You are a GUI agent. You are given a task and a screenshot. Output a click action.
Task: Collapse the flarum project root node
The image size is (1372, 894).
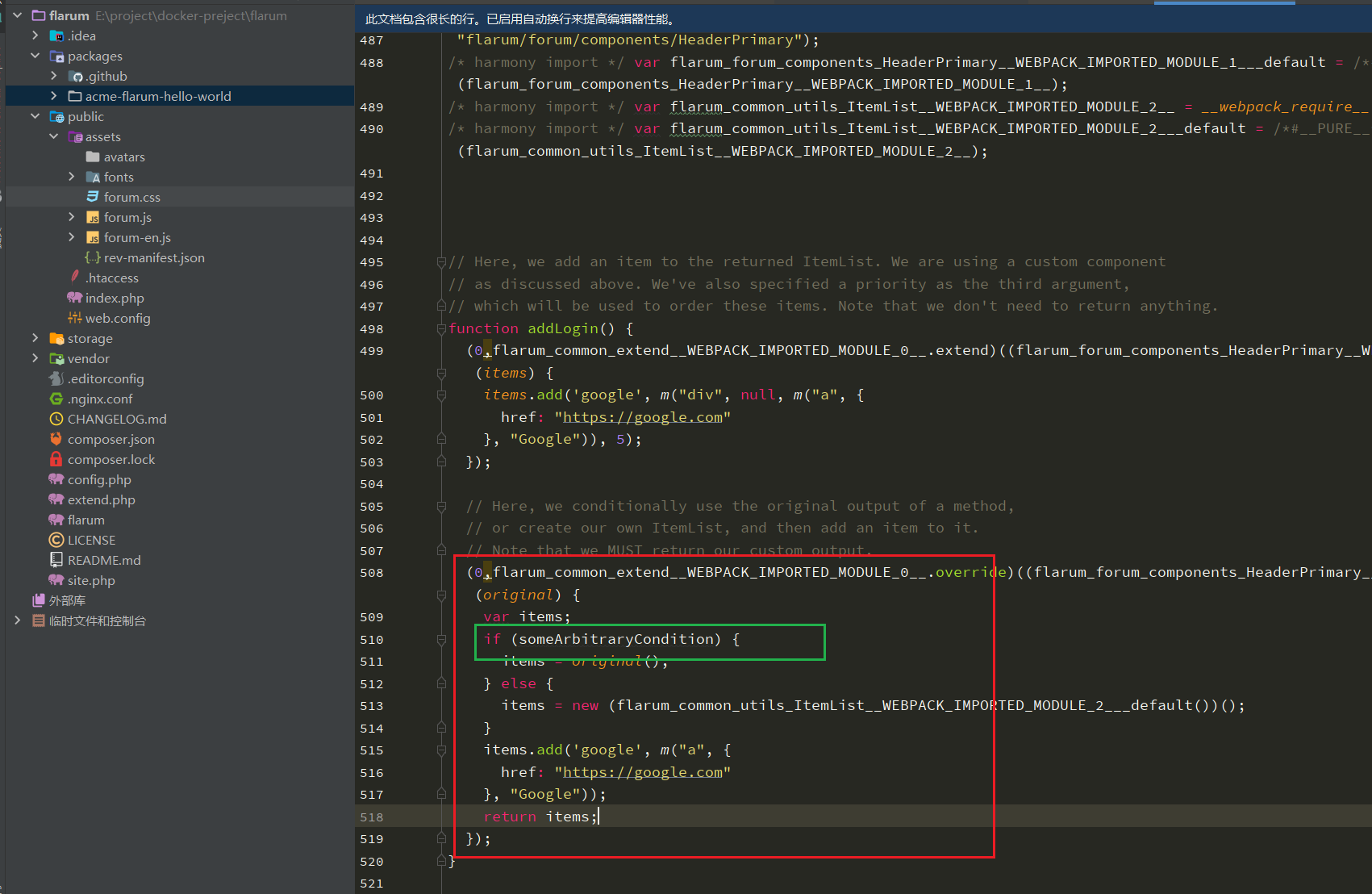[x=17, y=15]
